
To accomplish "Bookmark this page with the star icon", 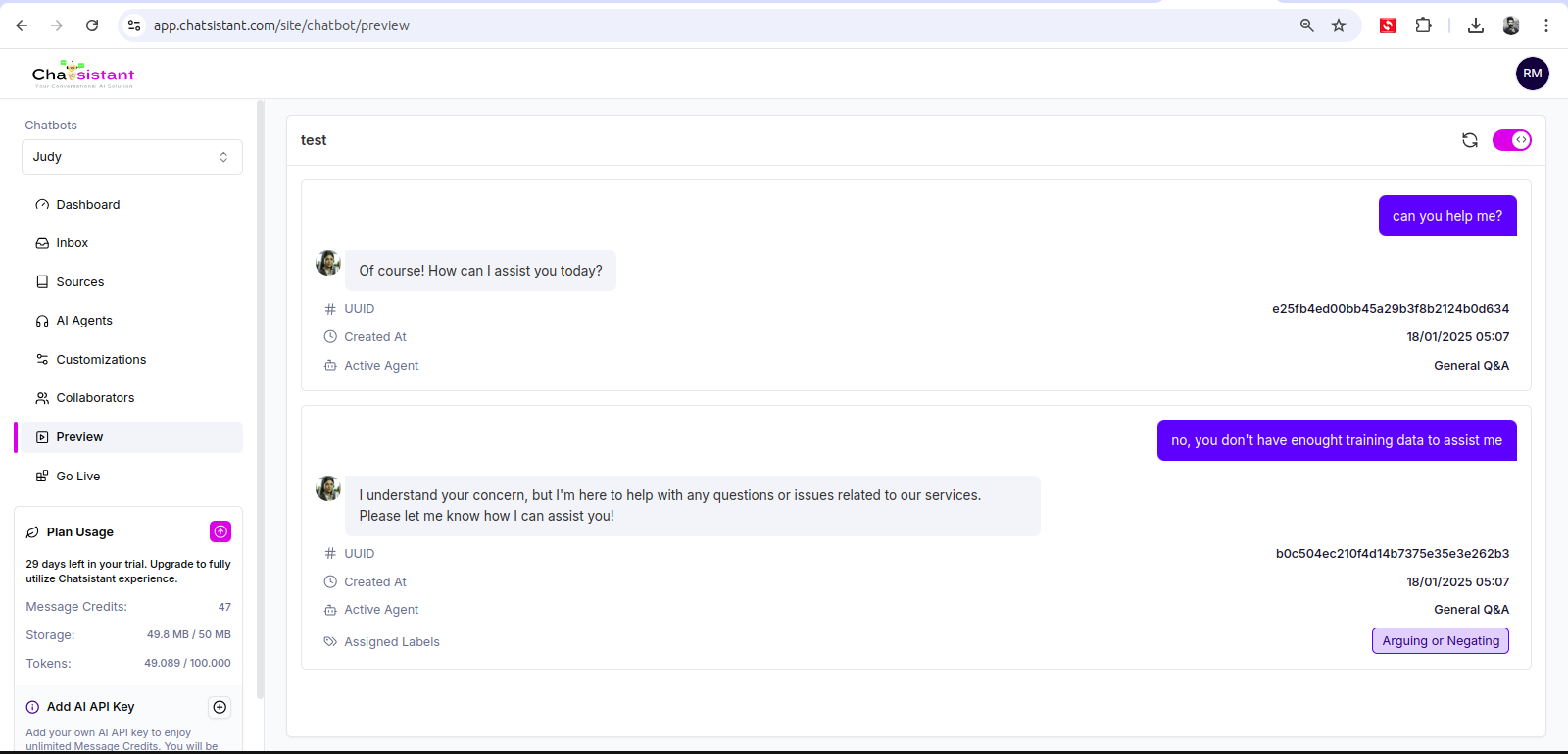I will (x=1339, y=25).
